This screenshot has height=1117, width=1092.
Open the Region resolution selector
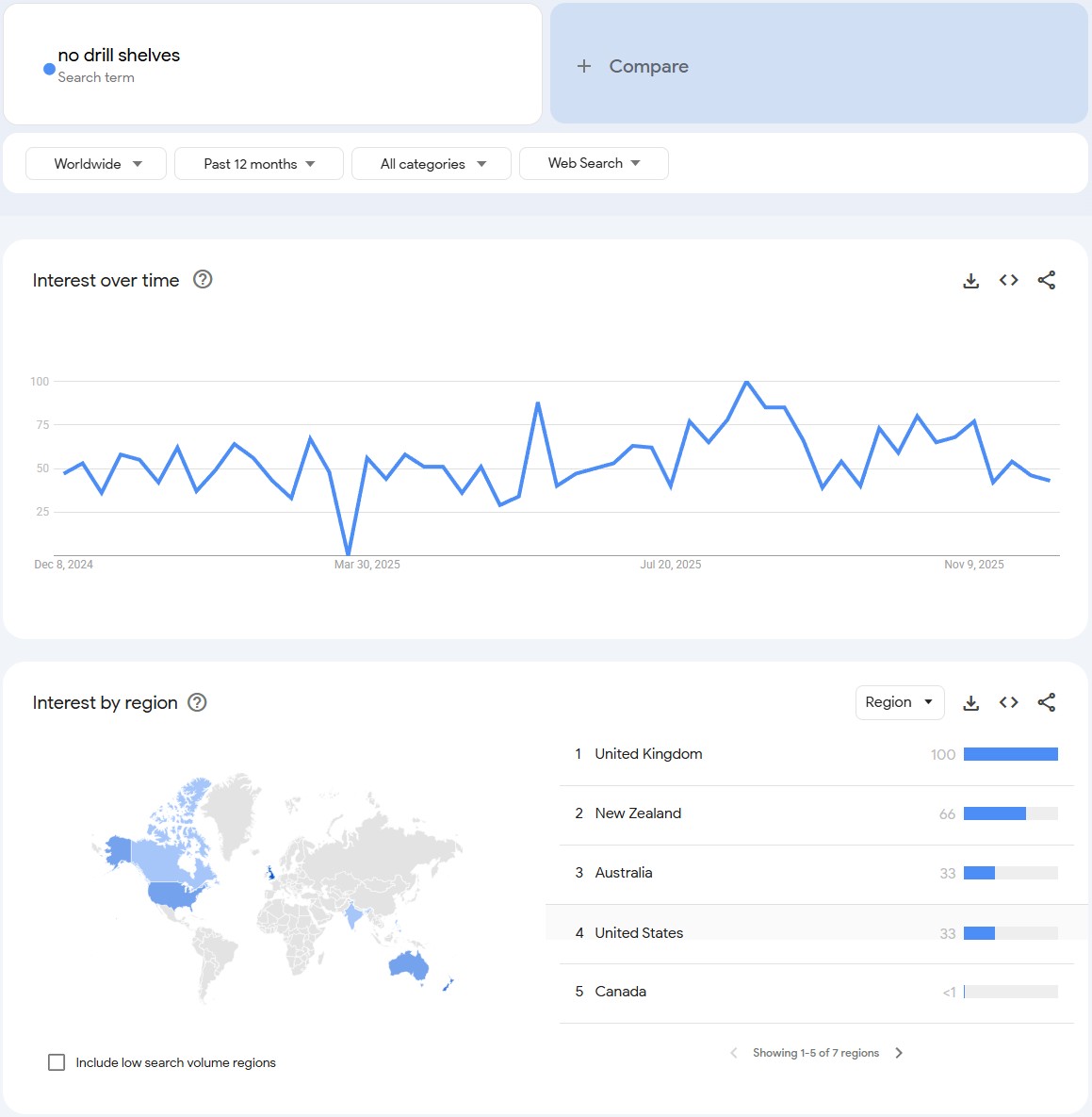coord(899,702)
